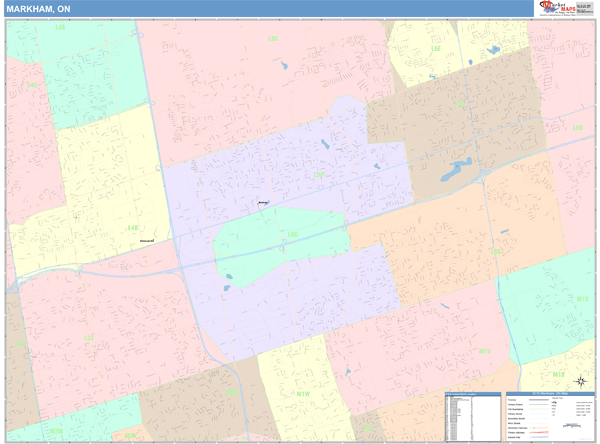The height and width of the screenshot is (444, 600).
Task: Select the L6C postal code label
Action: 272,39
